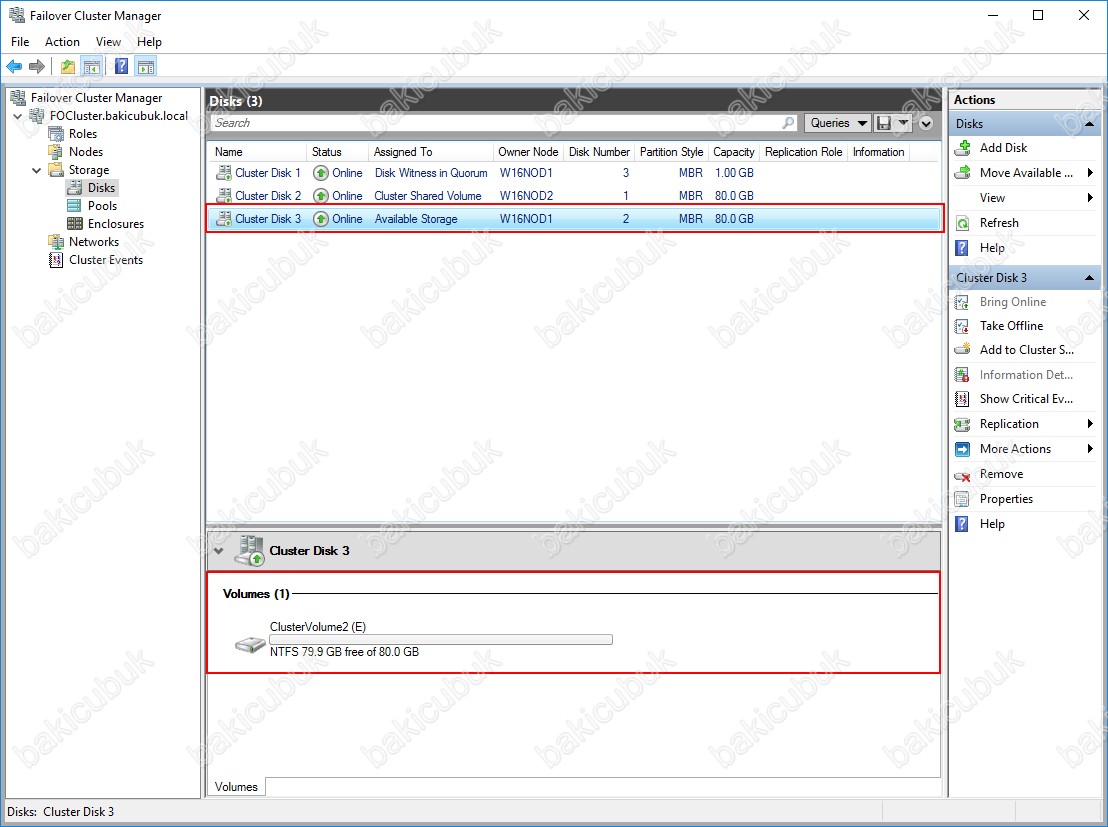This screenshot has height=827, width=1108.
Task: Click the round expand chevron beside search
Action: [926, 124]
